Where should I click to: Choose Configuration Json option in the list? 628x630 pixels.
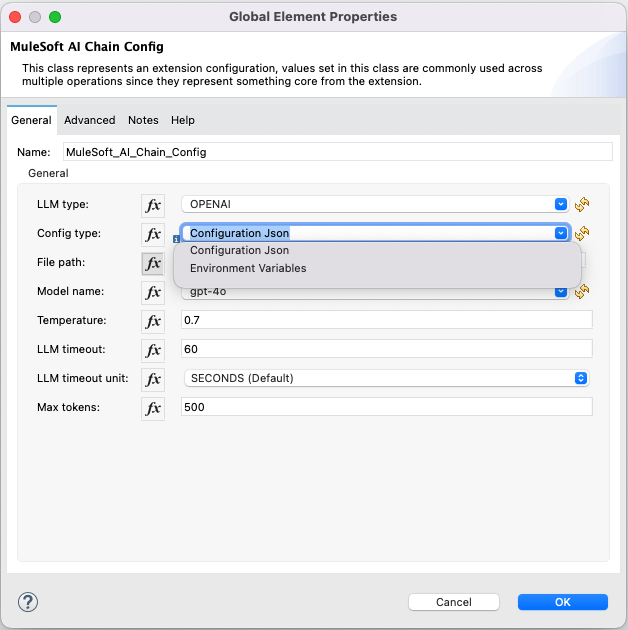[x=240, y=250]
